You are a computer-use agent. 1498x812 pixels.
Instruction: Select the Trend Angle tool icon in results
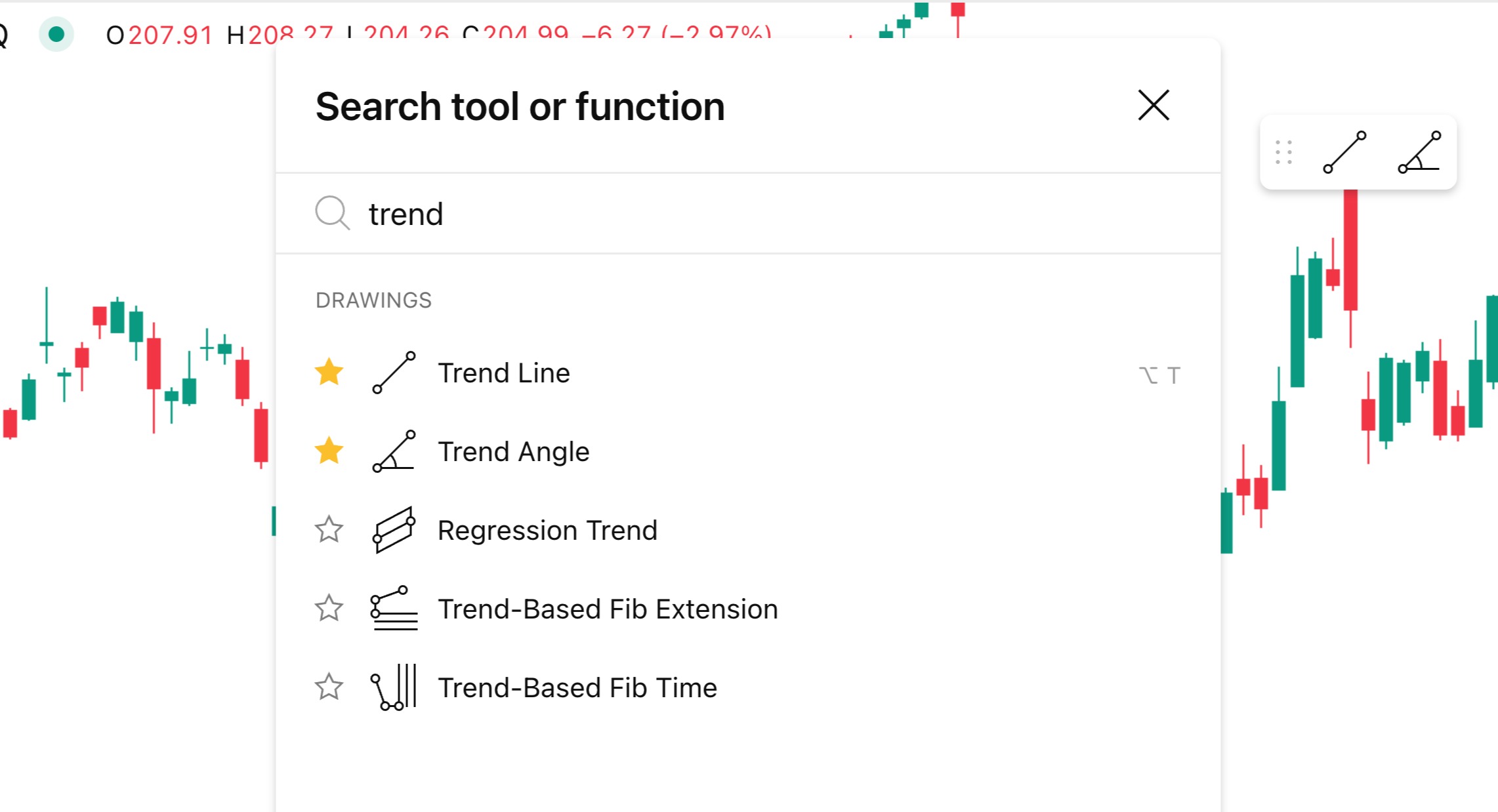click(394, 451)
